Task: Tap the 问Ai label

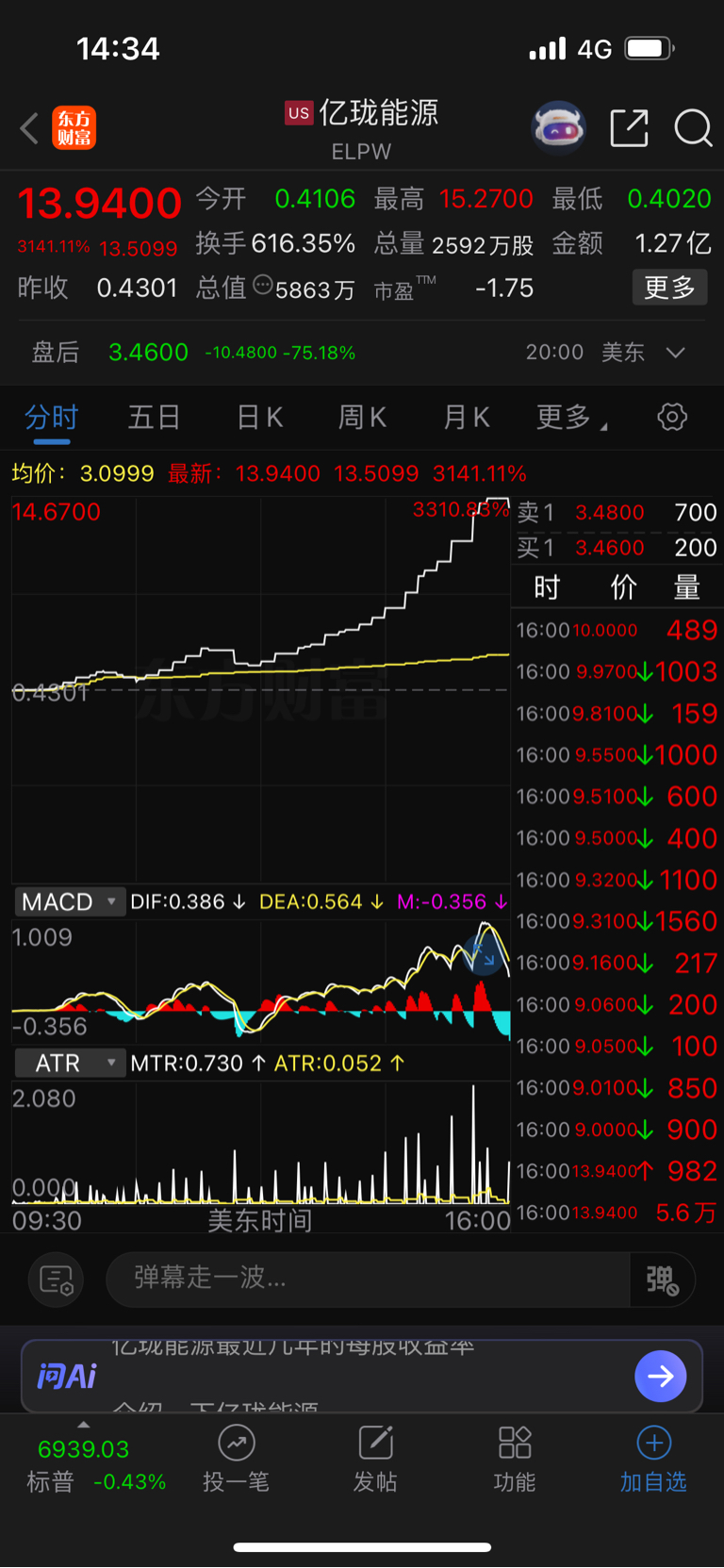Action: click(x=66, y=1377)
